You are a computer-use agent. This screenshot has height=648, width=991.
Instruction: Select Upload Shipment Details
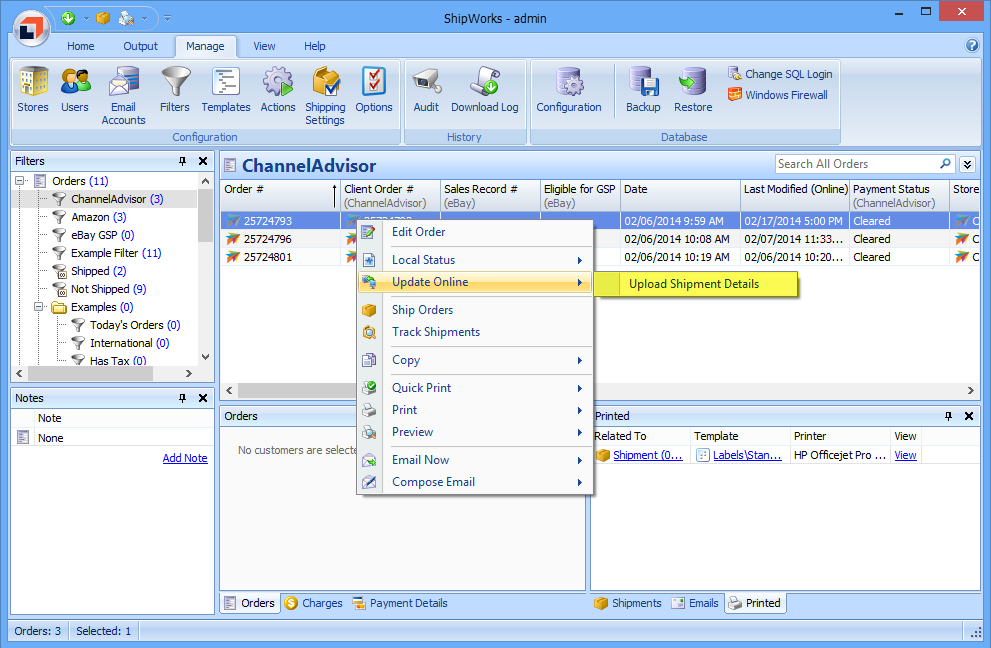696,284
